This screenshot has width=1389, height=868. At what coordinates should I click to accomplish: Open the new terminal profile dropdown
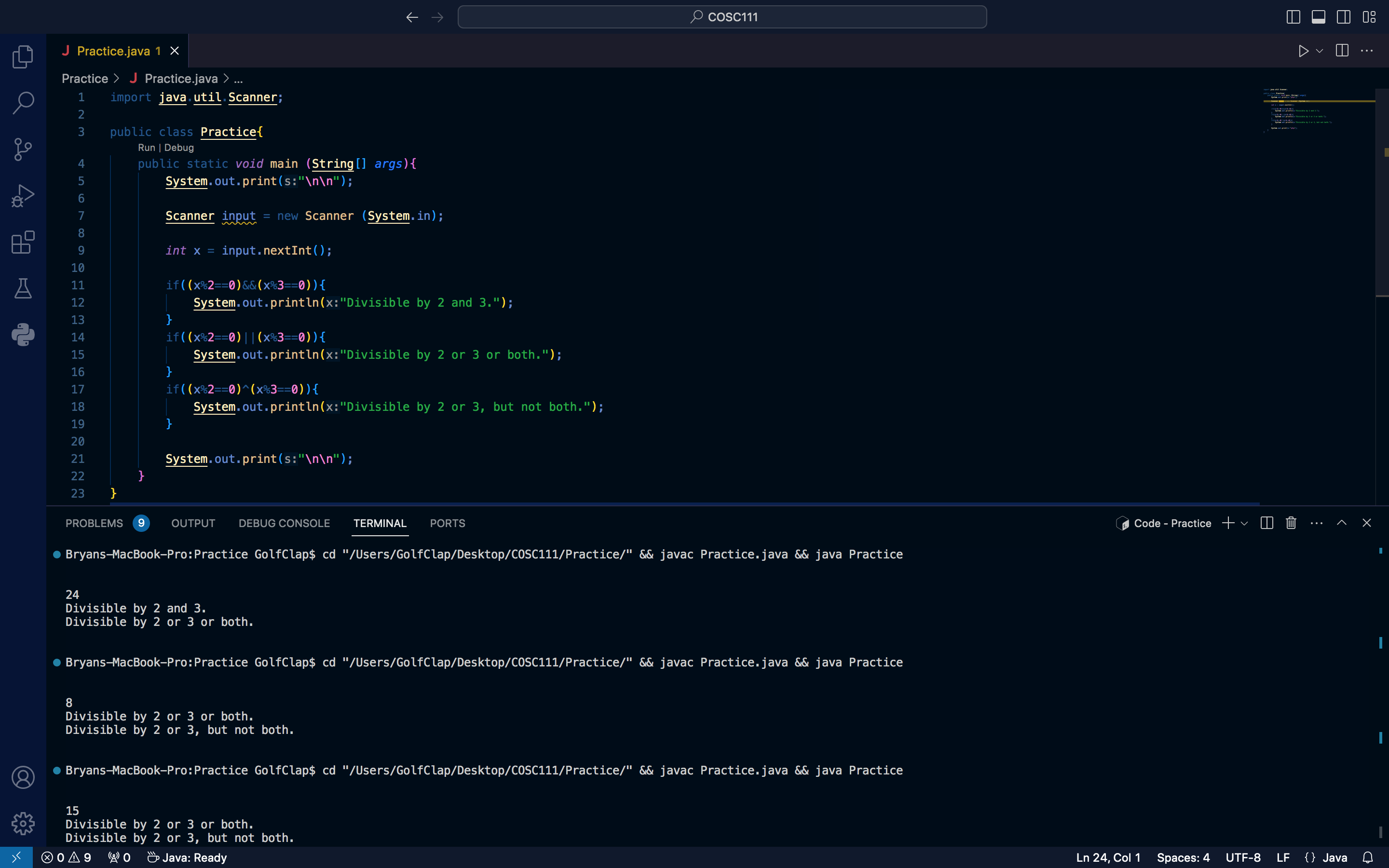point(1244,524)
